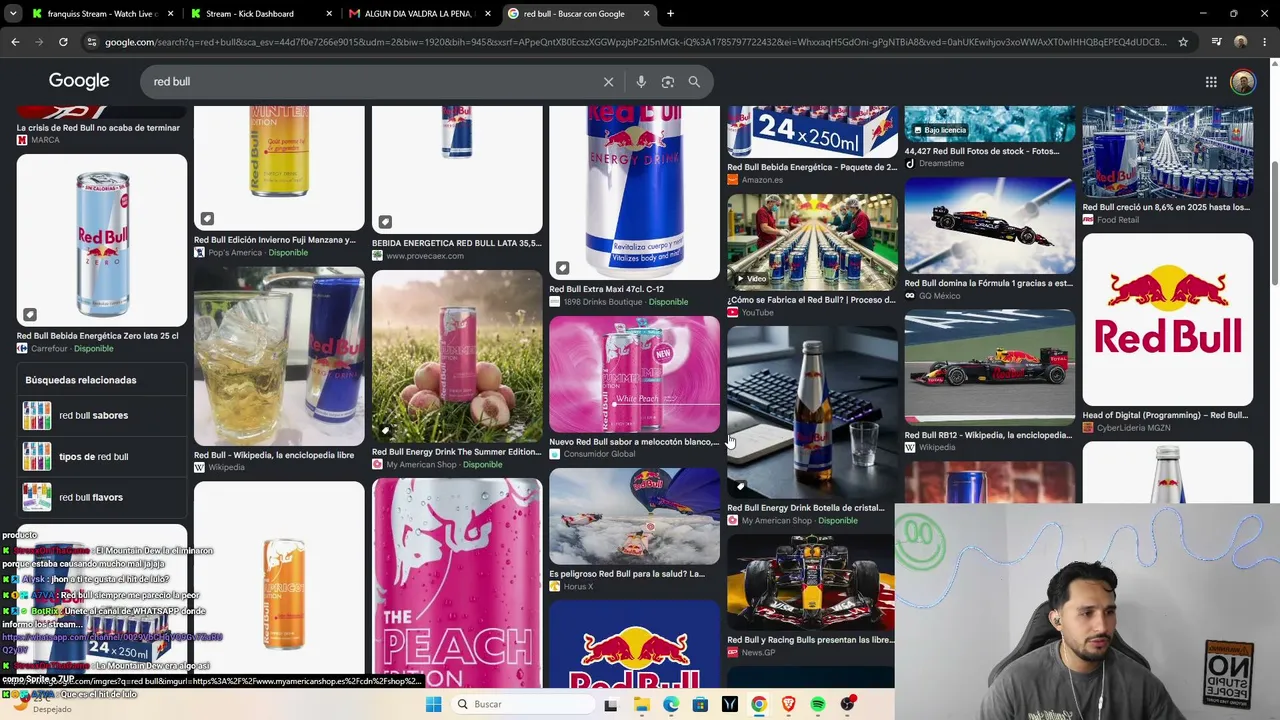Click the 'Amazon.es' source label
The image size is (1280, 720).
[x=762, y=180]
